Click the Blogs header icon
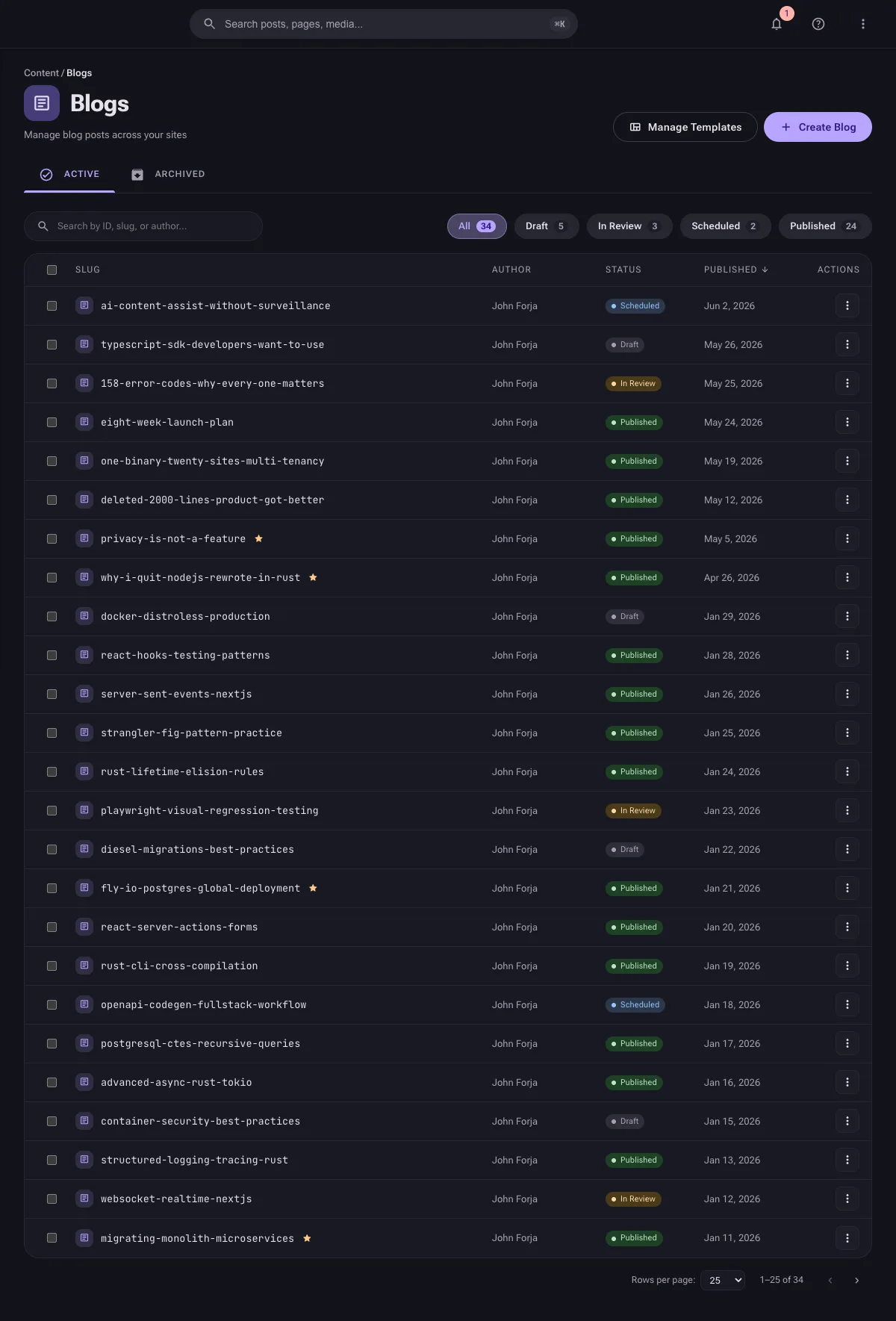 pyautogui.click(x=42, y=103)
